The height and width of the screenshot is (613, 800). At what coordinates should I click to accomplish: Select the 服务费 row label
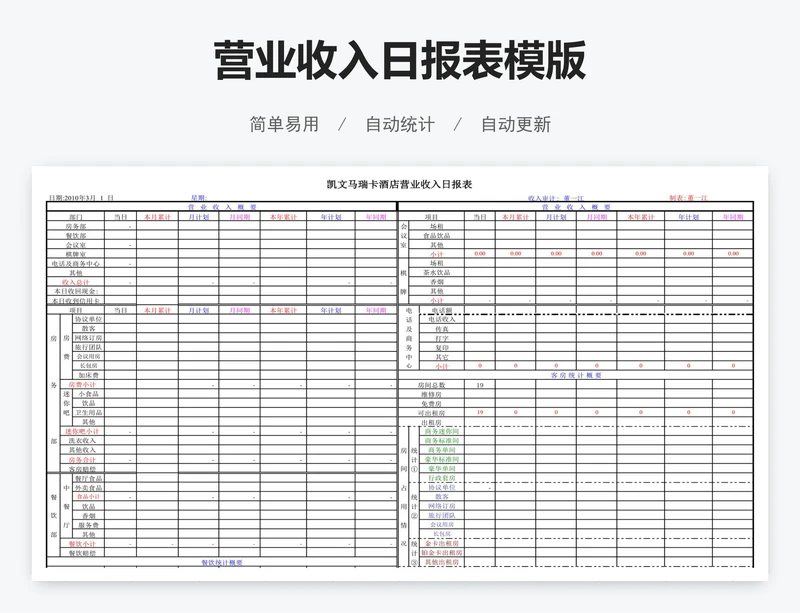pos(88,525)
